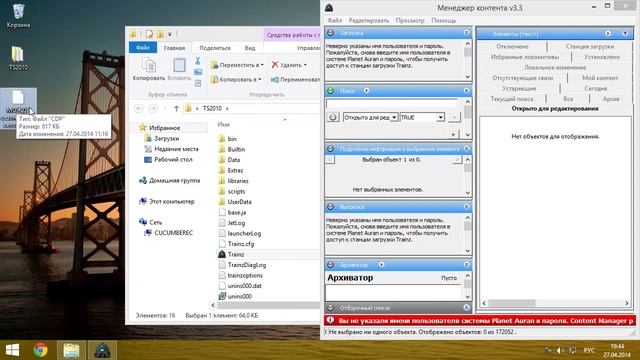Click the Файл tab in Explorer ribbon
The image size is (640, 360).
point(143,48)
